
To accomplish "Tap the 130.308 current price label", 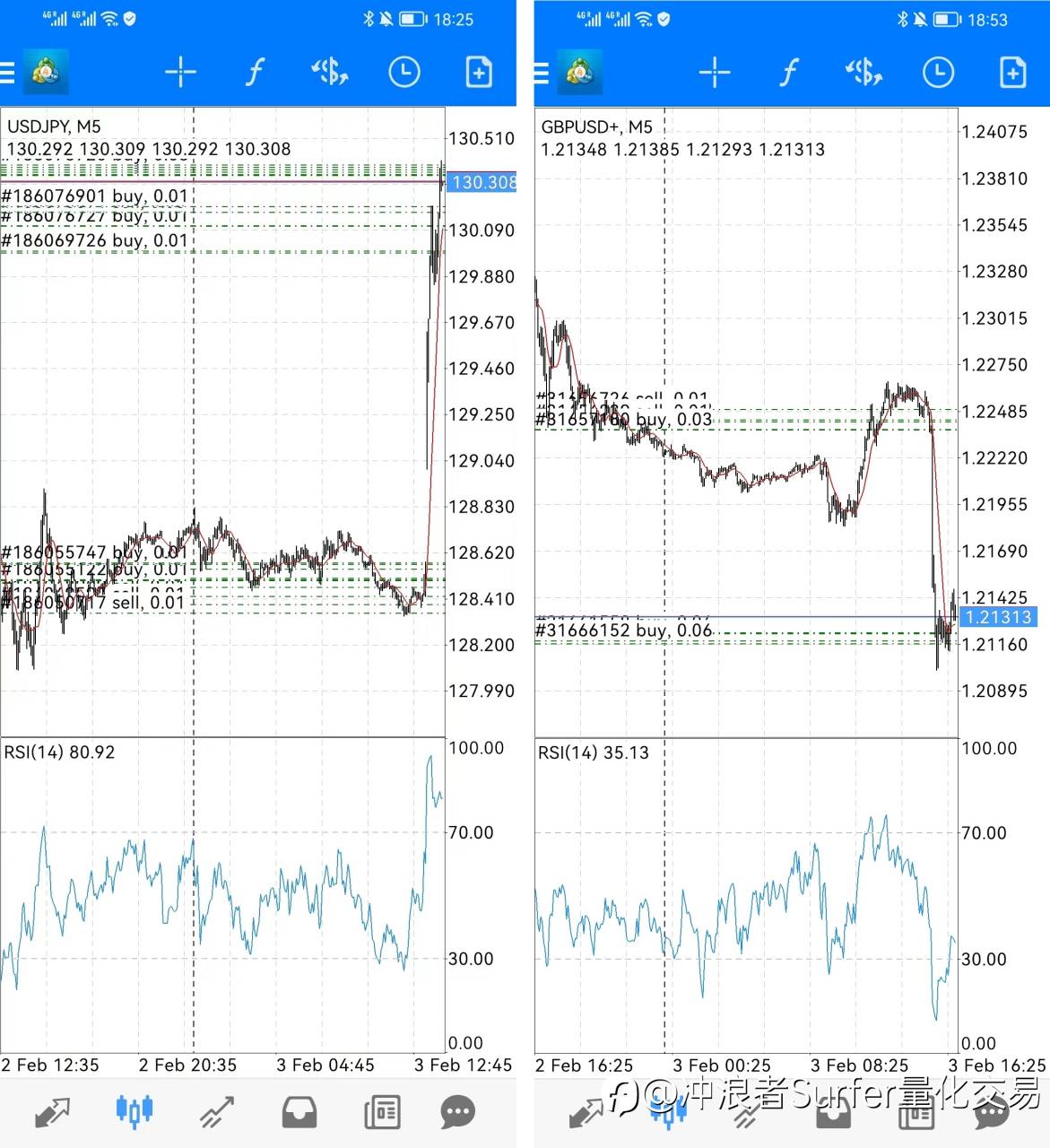I will [x=482, y=183].
